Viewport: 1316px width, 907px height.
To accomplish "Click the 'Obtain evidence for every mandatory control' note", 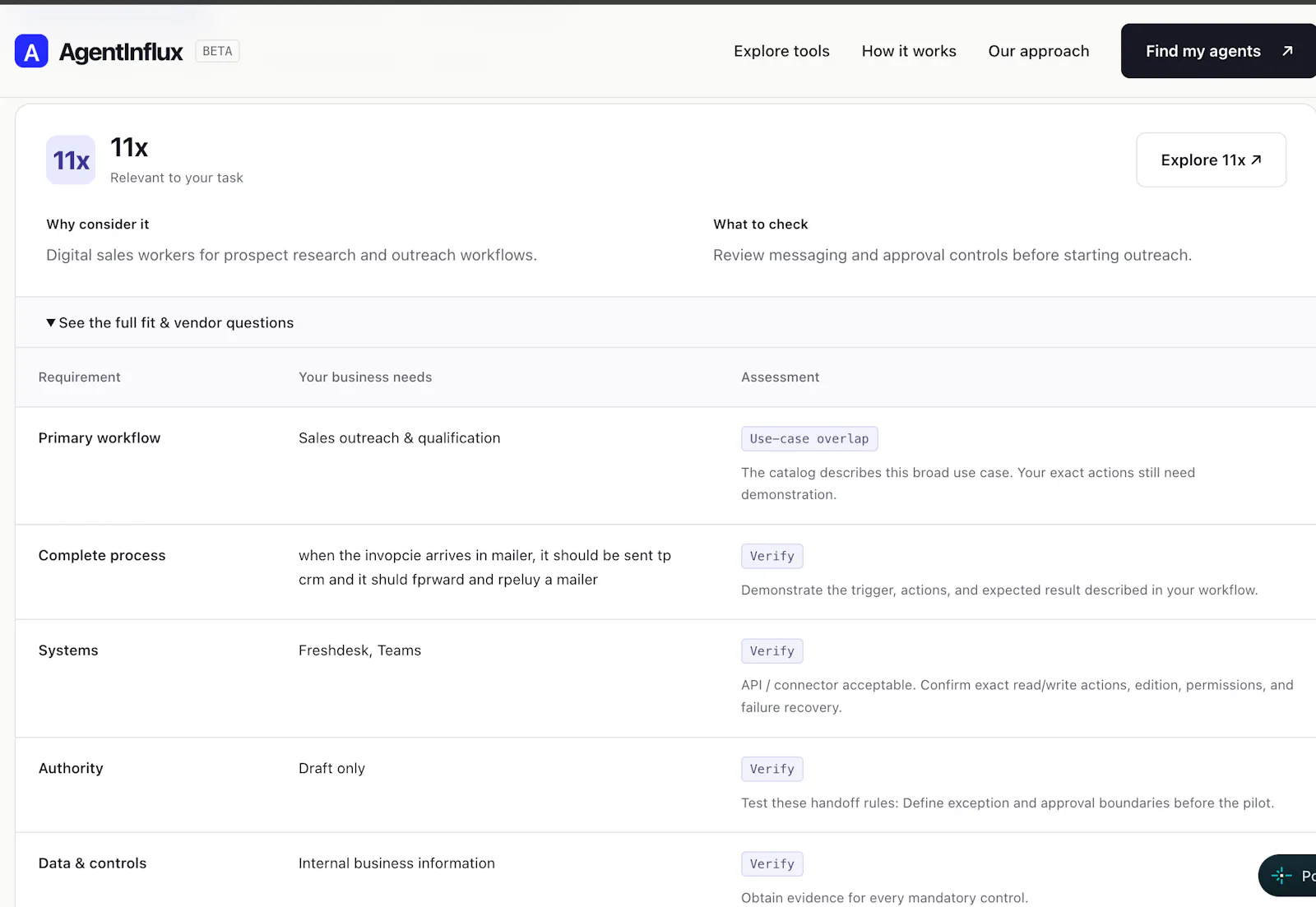I will [884, 898].
